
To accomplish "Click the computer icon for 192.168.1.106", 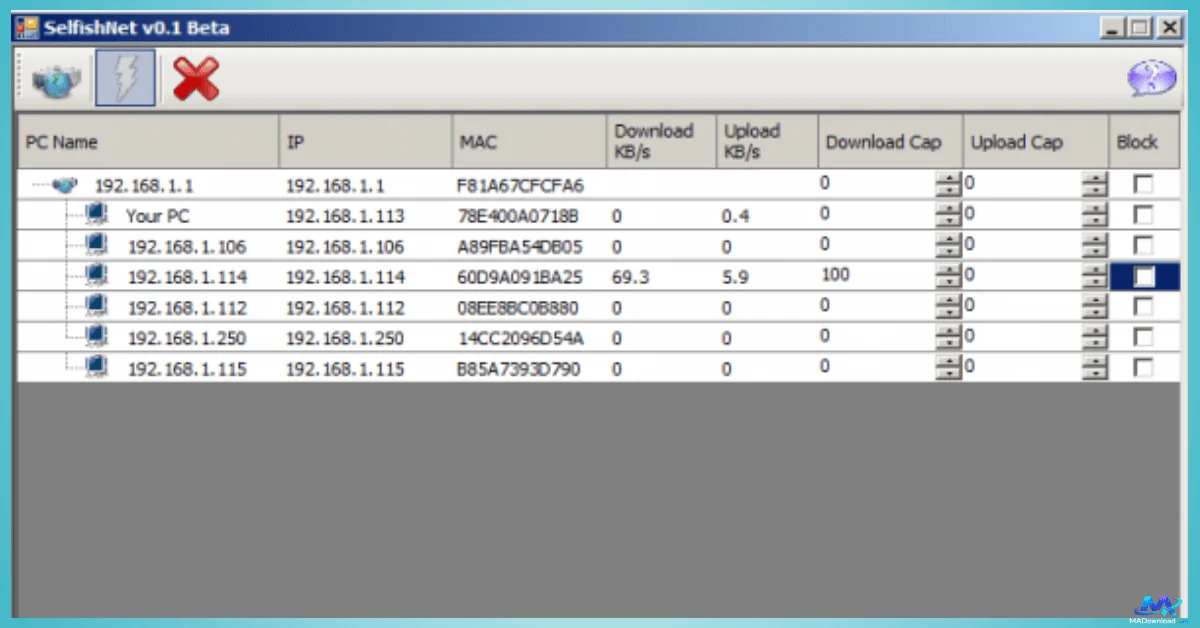I will [97, 246].
